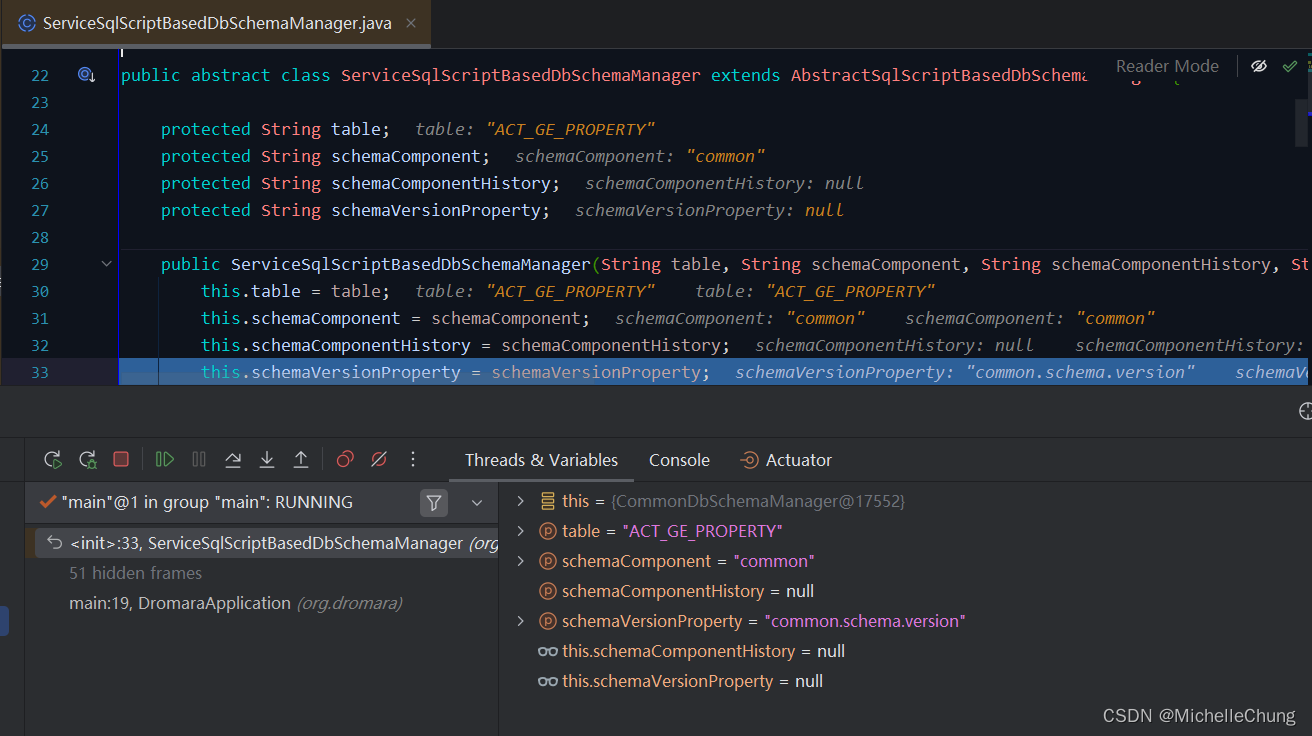
Task: Click the editor's vertical scrollbar thumb
Action: [x=1301, y=123]
